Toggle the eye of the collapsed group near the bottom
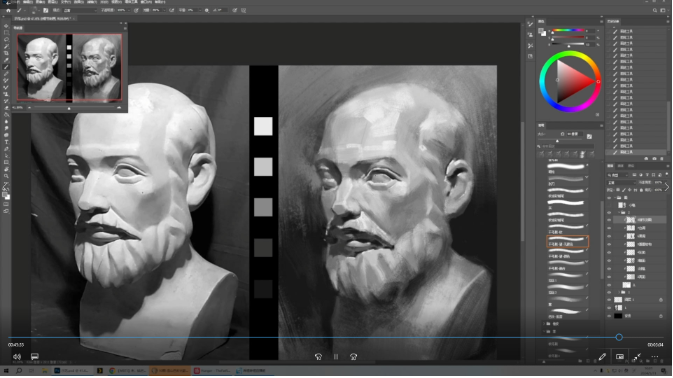 (609, 293)
